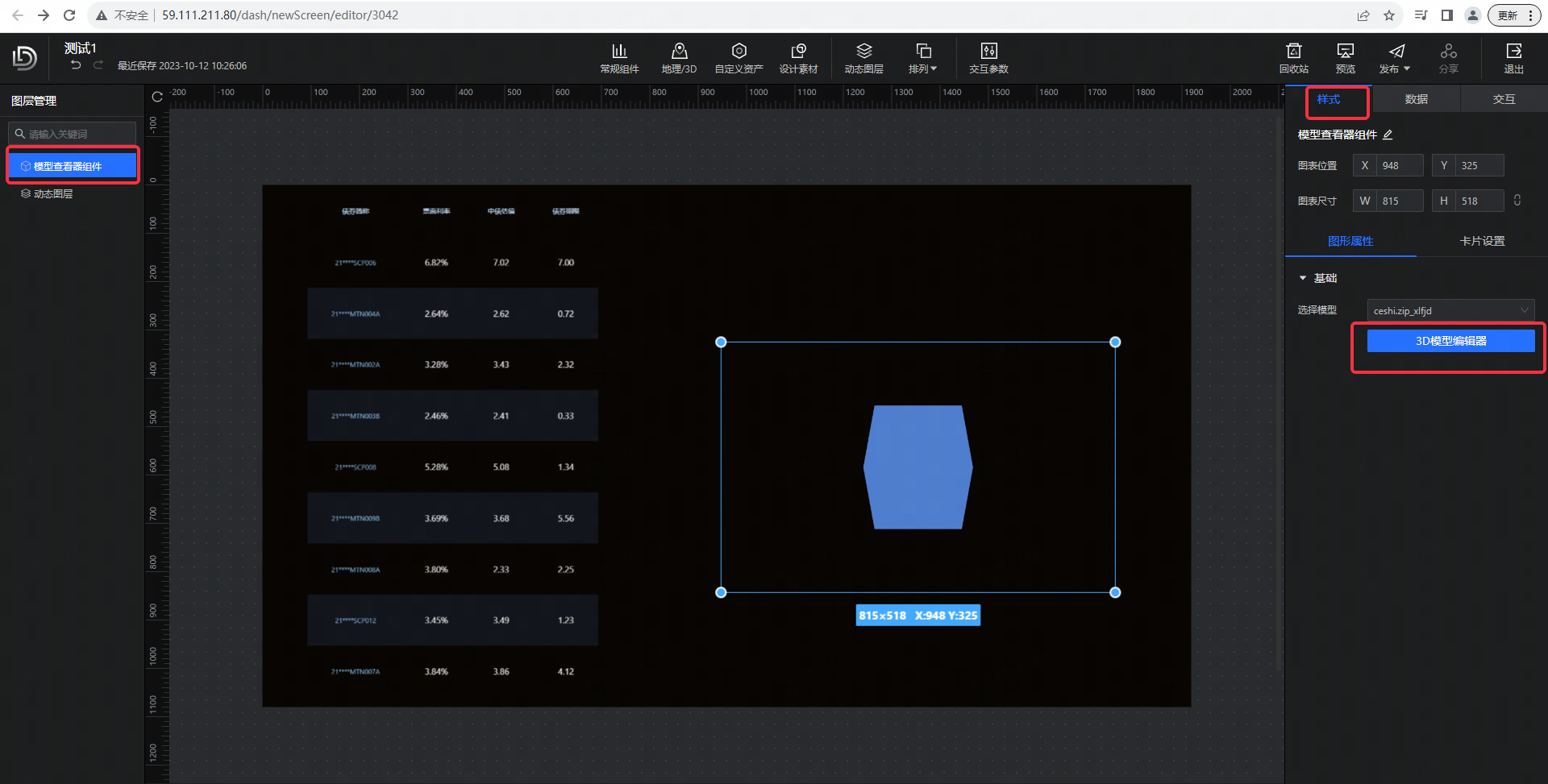Open the 选择模型 model dropdown
This screenshot has width=1548, height=784.
coord(1450,310)
